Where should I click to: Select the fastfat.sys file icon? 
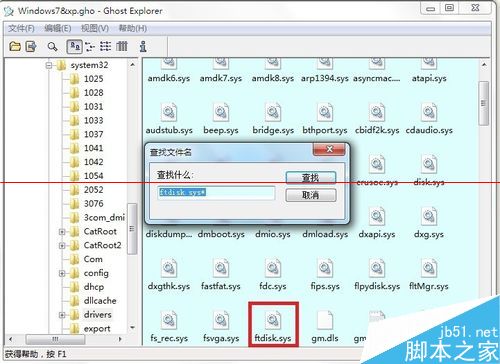coord(221,268)
